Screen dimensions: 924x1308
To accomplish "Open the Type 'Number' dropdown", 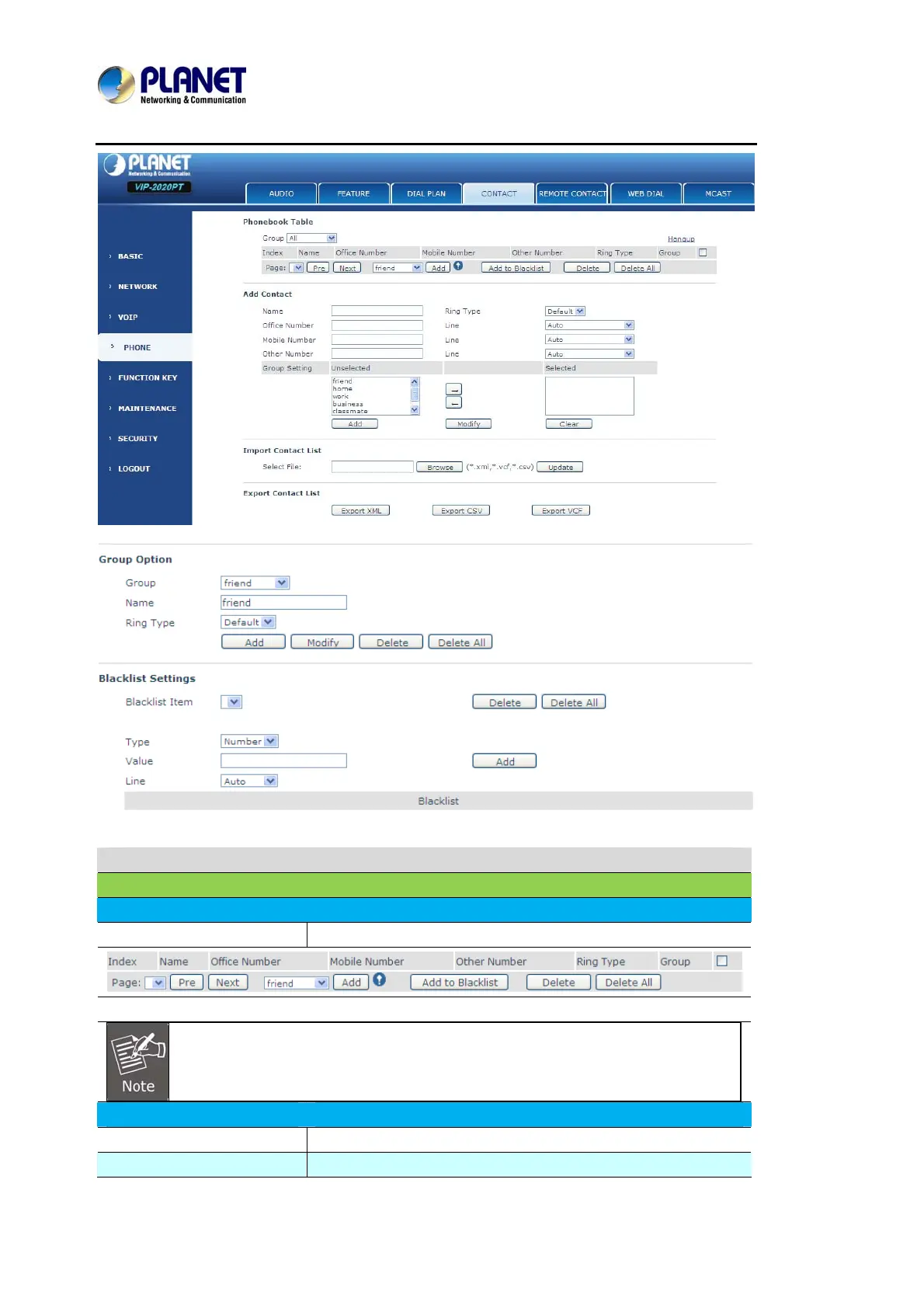I will click(249, 742).
